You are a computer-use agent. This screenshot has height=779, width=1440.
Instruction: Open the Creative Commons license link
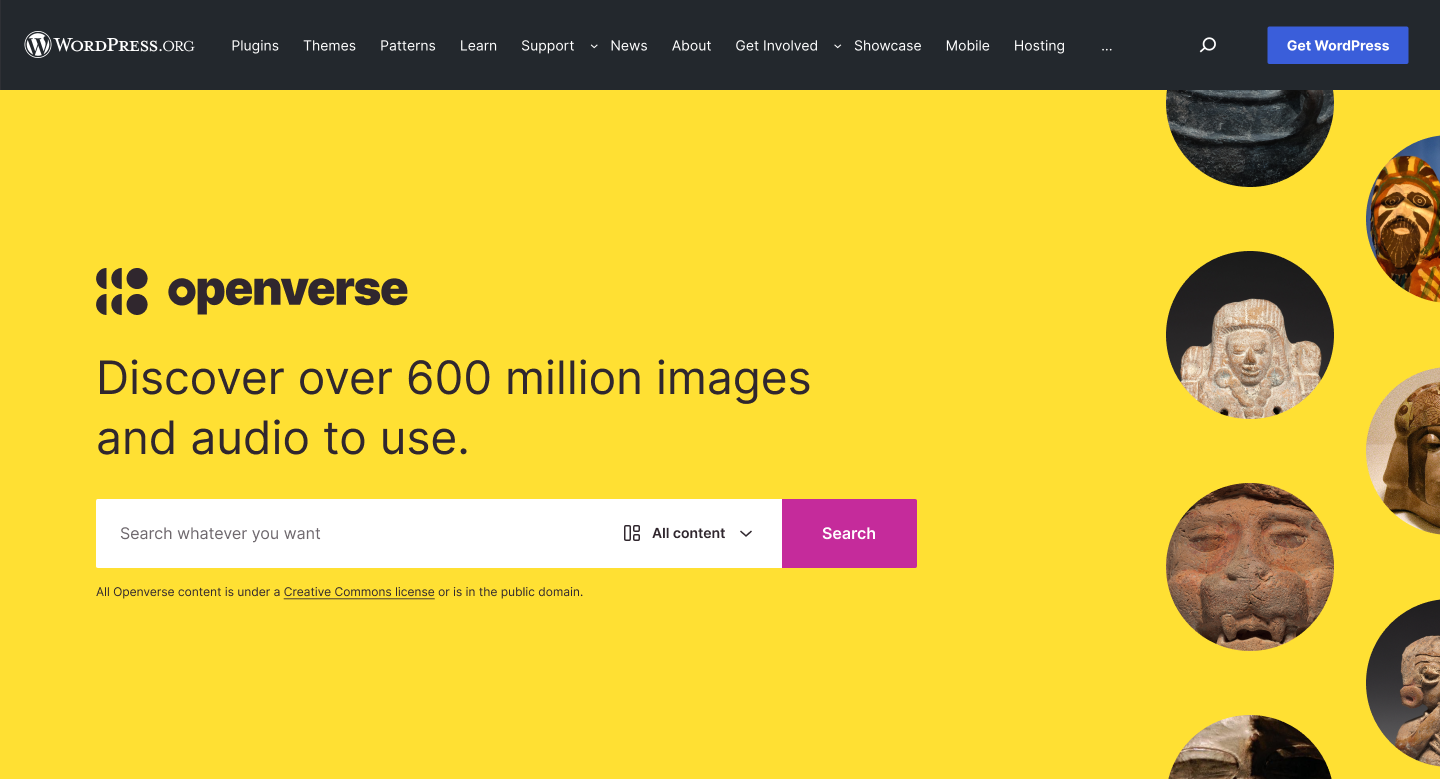click(358, 591)
